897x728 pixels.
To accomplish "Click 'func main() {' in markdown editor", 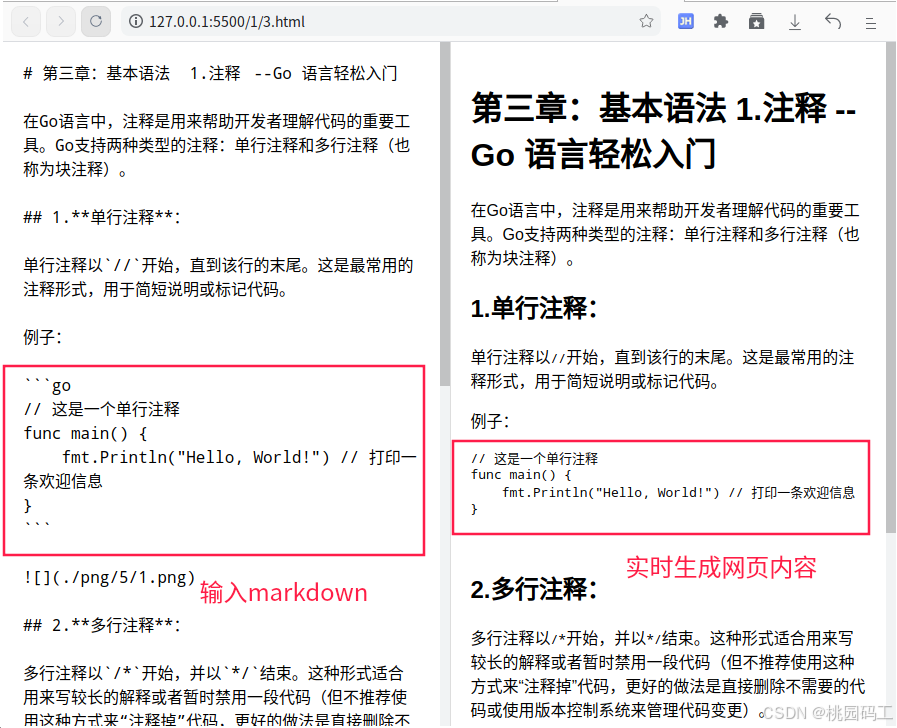I will (x=85, y=433).
